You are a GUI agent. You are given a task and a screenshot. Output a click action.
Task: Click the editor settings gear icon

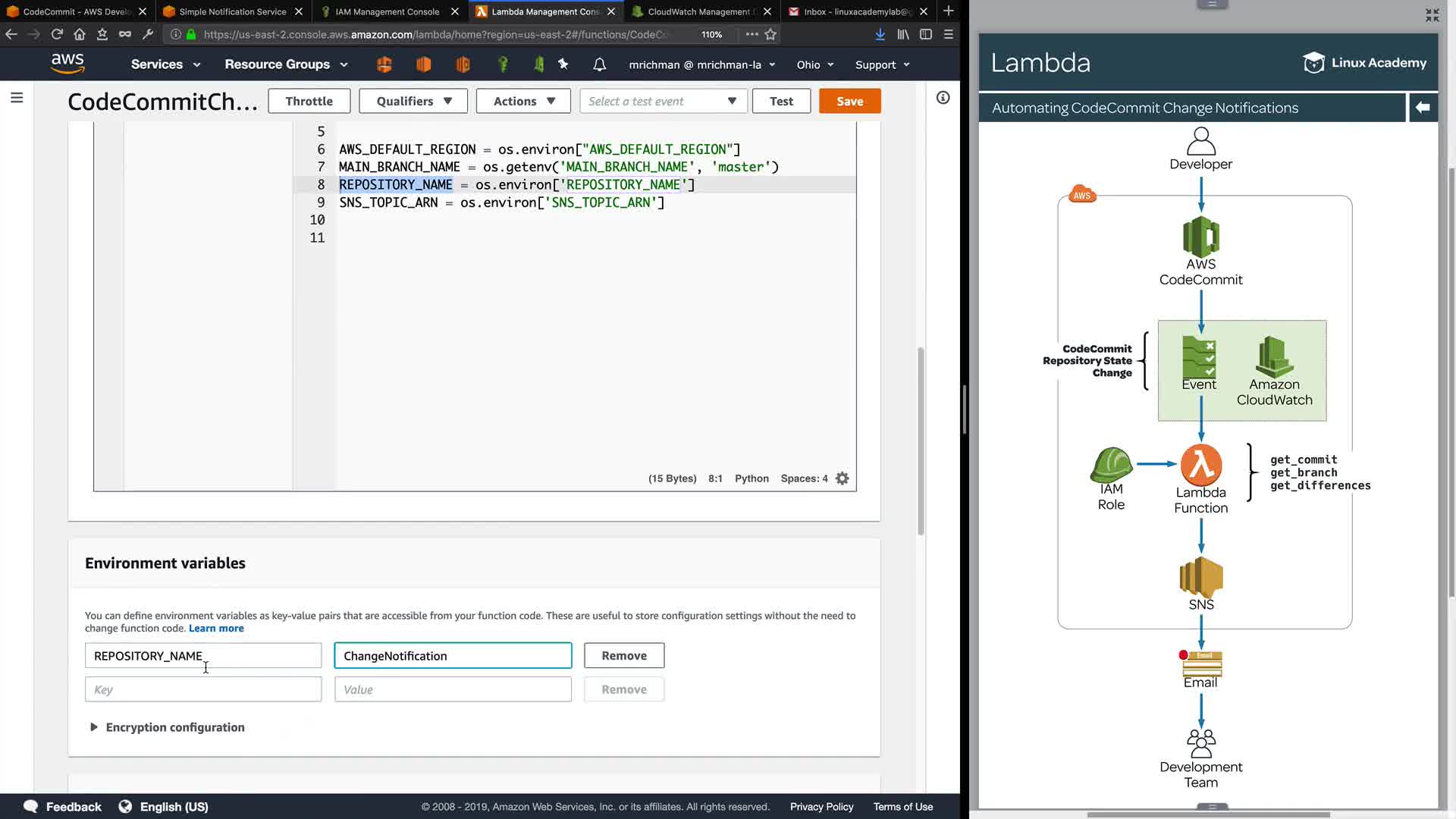[842, 479]
